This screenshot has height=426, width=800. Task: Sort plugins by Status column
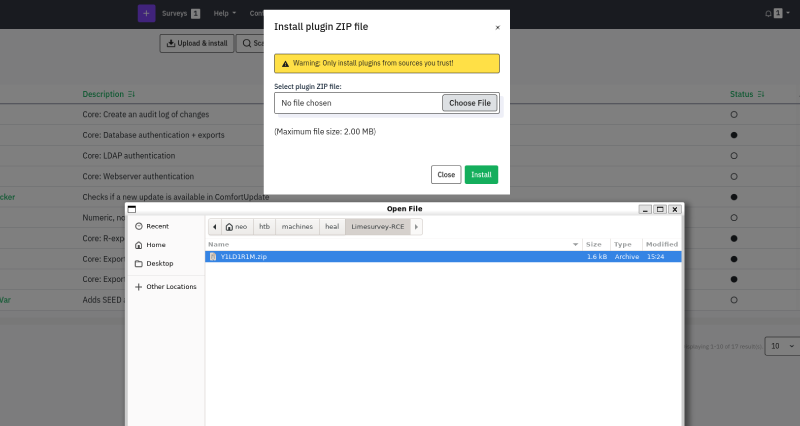[x=746, y=94]
